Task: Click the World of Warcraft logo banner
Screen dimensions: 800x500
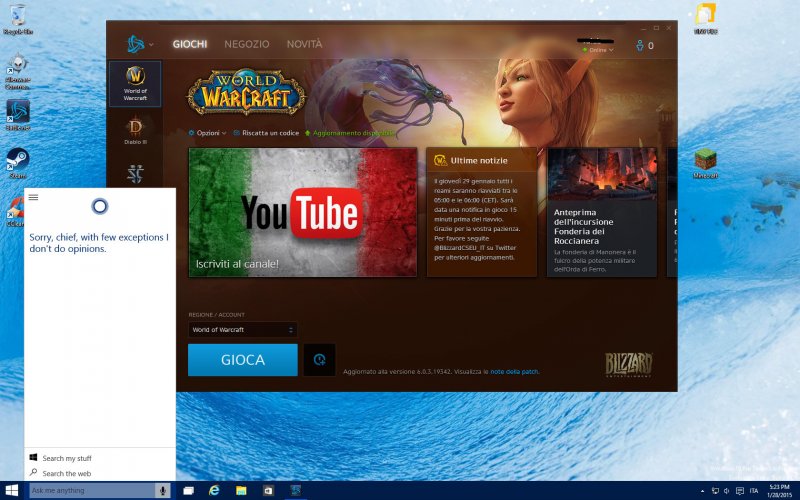Action: coord(246,92)
